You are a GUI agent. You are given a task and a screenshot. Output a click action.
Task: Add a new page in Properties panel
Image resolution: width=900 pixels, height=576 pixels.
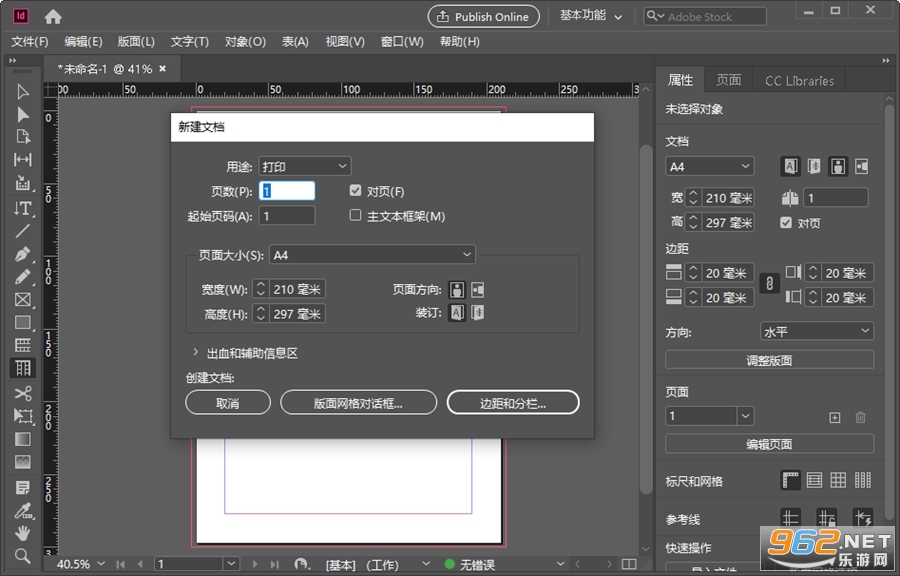(x=835, y=417)
